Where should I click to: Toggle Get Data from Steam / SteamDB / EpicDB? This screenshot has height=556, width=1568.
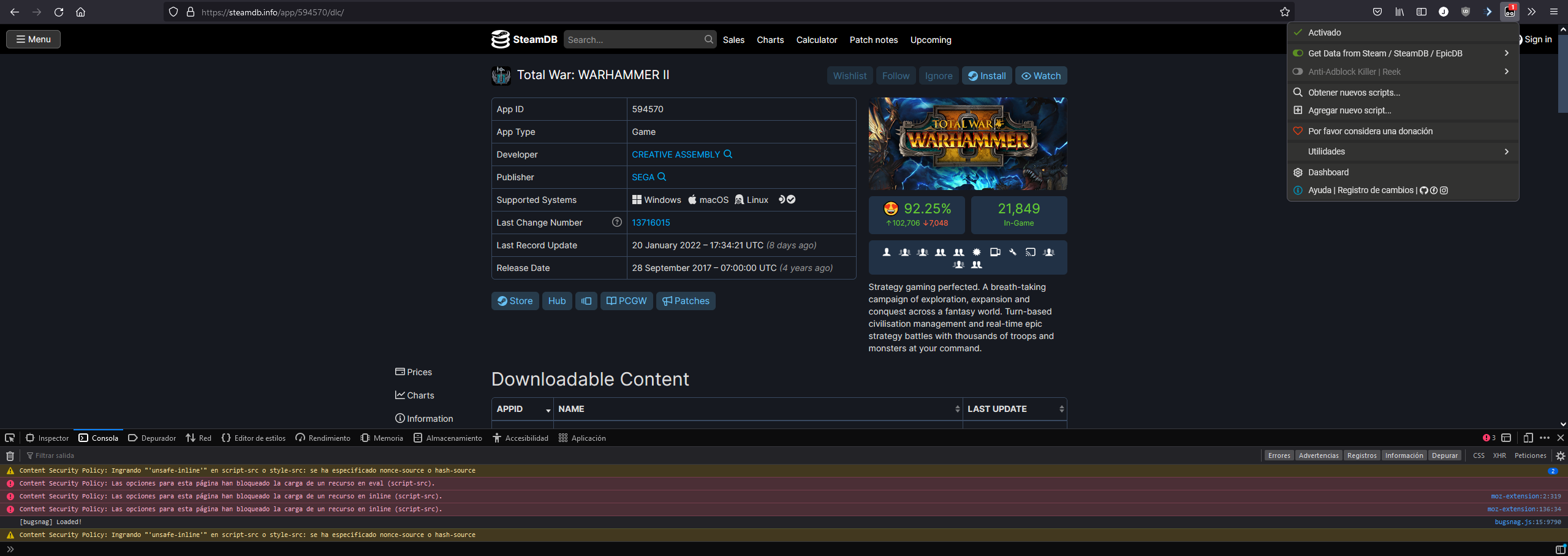click(1298, 53)
